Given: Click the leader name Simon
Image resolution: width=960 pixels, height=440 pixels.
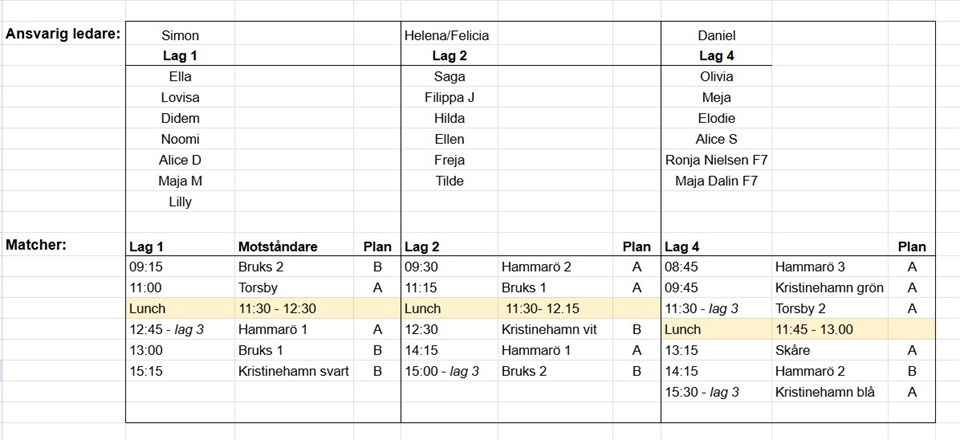Looking at the screenshot, I should tap(180, 35).
